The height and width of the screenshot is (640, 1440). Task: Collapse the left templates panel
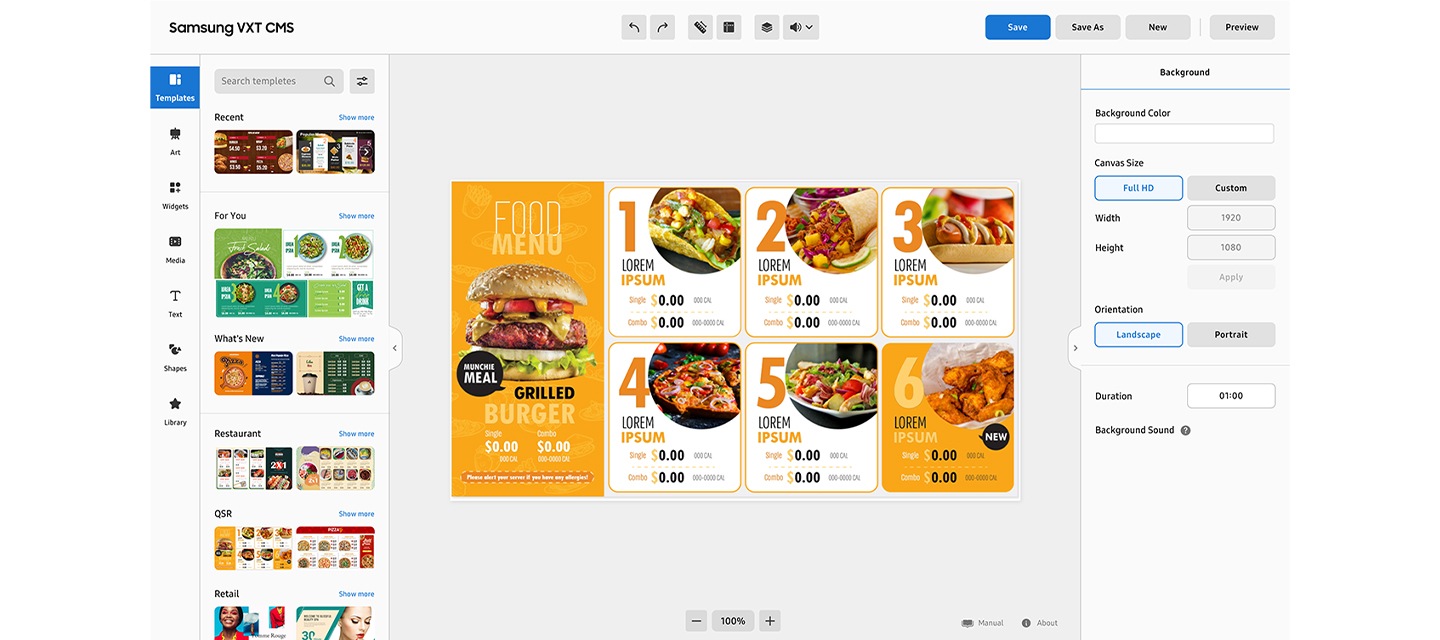tap(395, 348)
